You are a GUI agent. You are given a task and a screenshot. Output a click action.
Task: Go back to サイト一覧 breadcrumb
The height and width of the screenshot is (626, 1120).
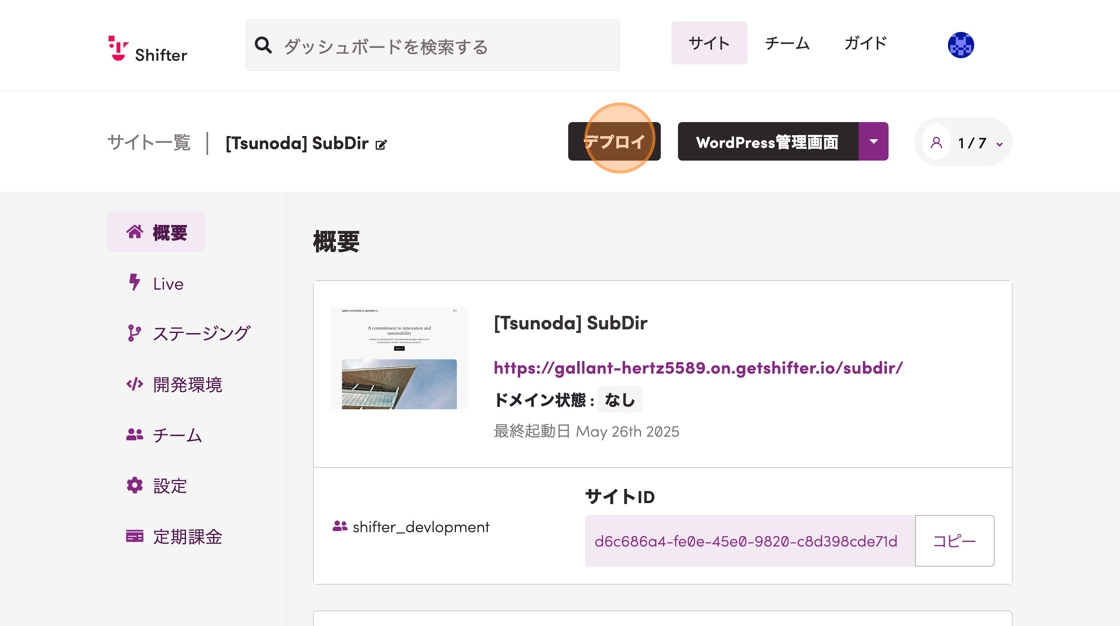149,143
